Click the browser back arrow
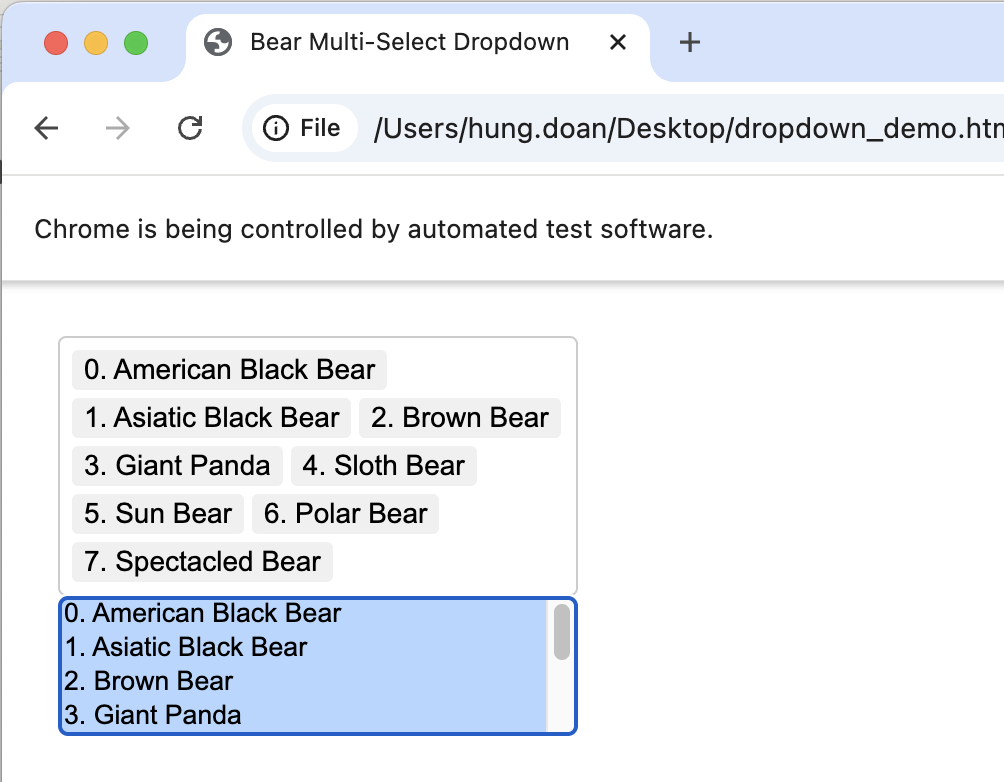Screen dimensions: 1004x782 pyautogui.click(x=46, y=128)
